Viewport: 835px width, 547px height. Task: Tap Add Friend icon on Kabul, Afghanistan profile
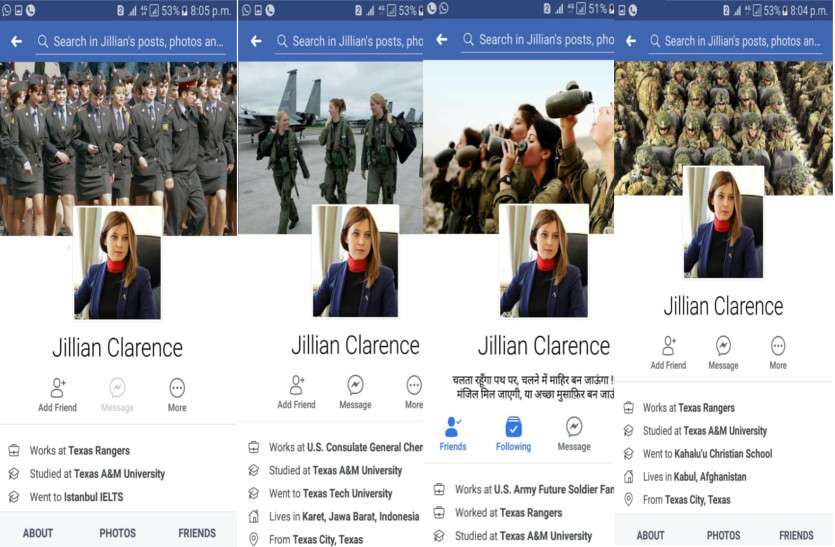tap(668, 346)
